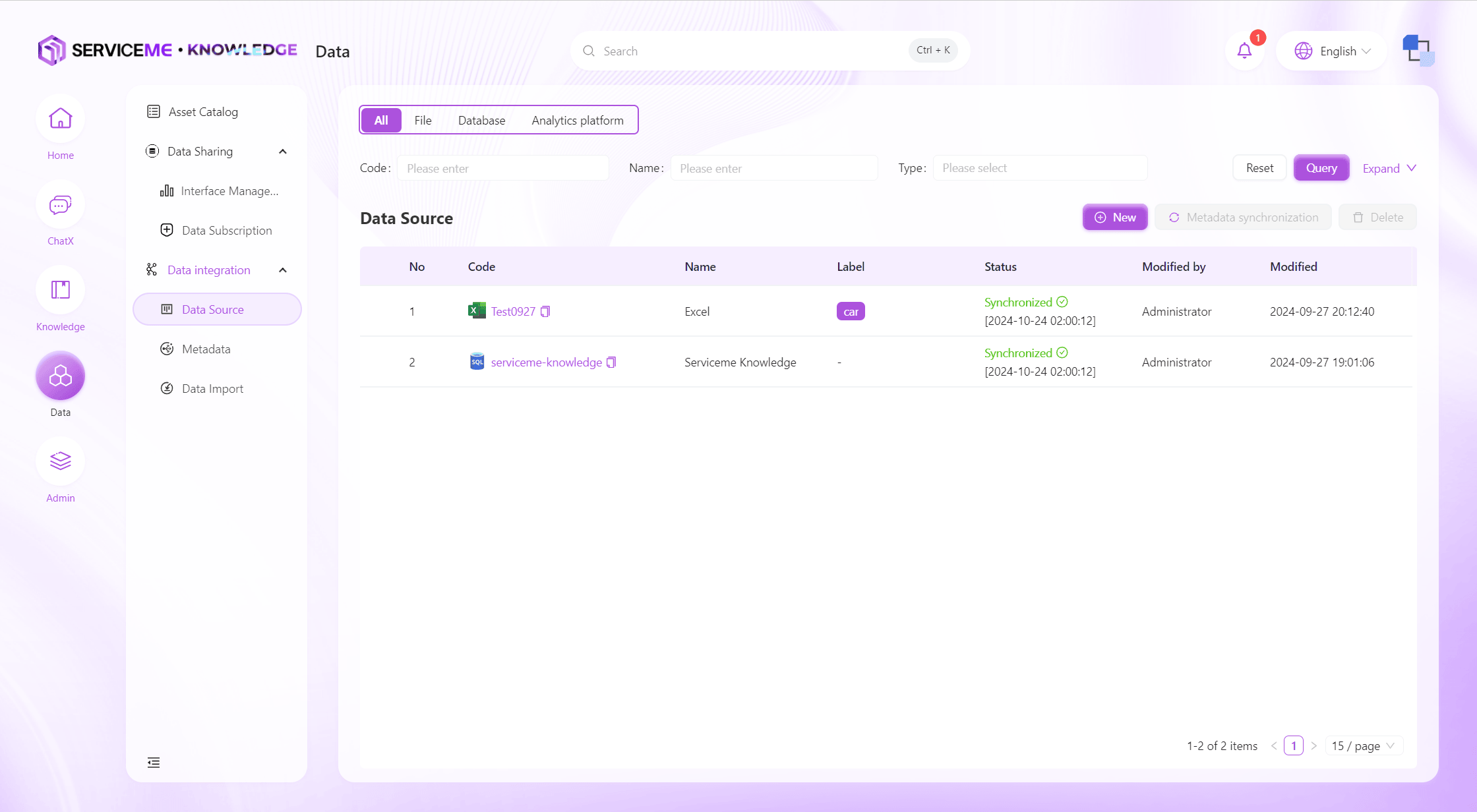This screenshot has height=812, width=1477.
Task: Go to Home via sidebar icon
Action: 60,119
